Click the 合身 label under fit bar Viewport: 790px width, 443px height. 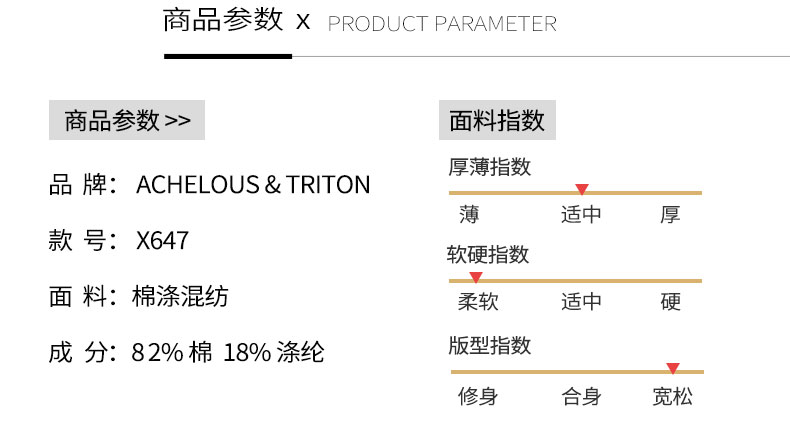click(581, 396)
